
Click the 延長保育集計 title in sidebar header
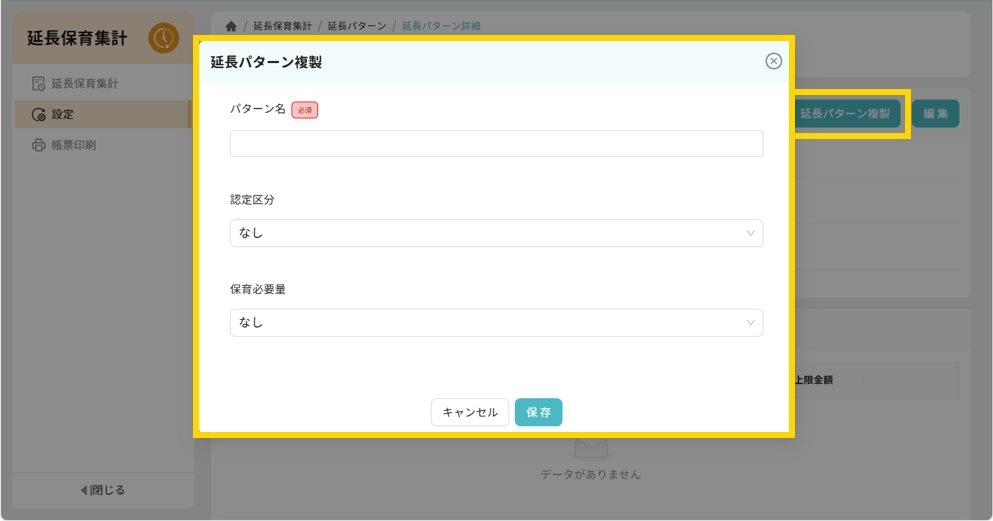[x=77, y=39]
